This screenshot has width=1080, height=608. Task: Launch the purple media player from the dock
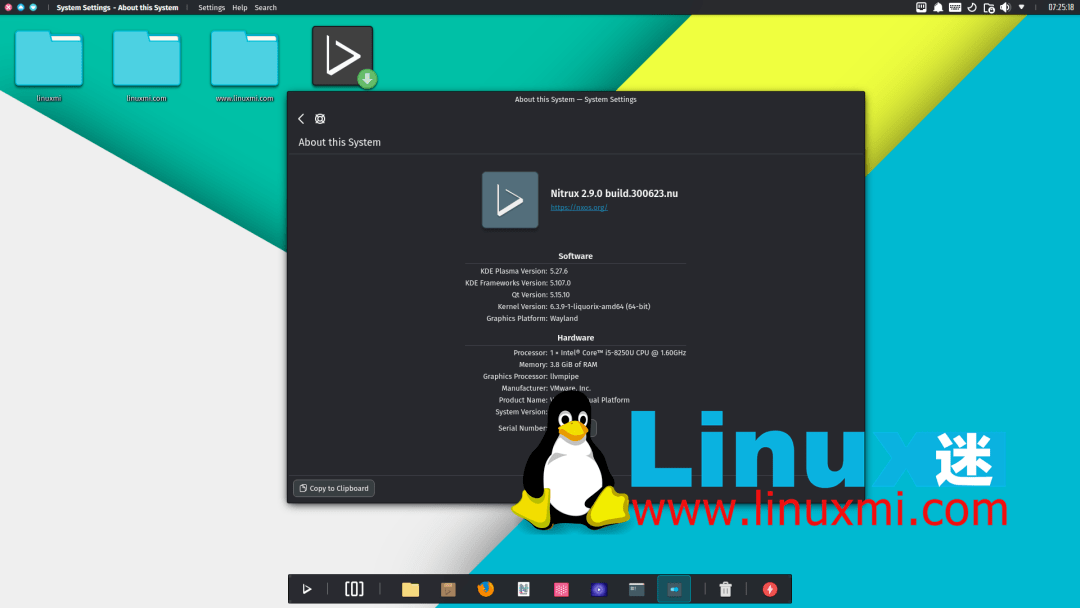coord(598,589)
